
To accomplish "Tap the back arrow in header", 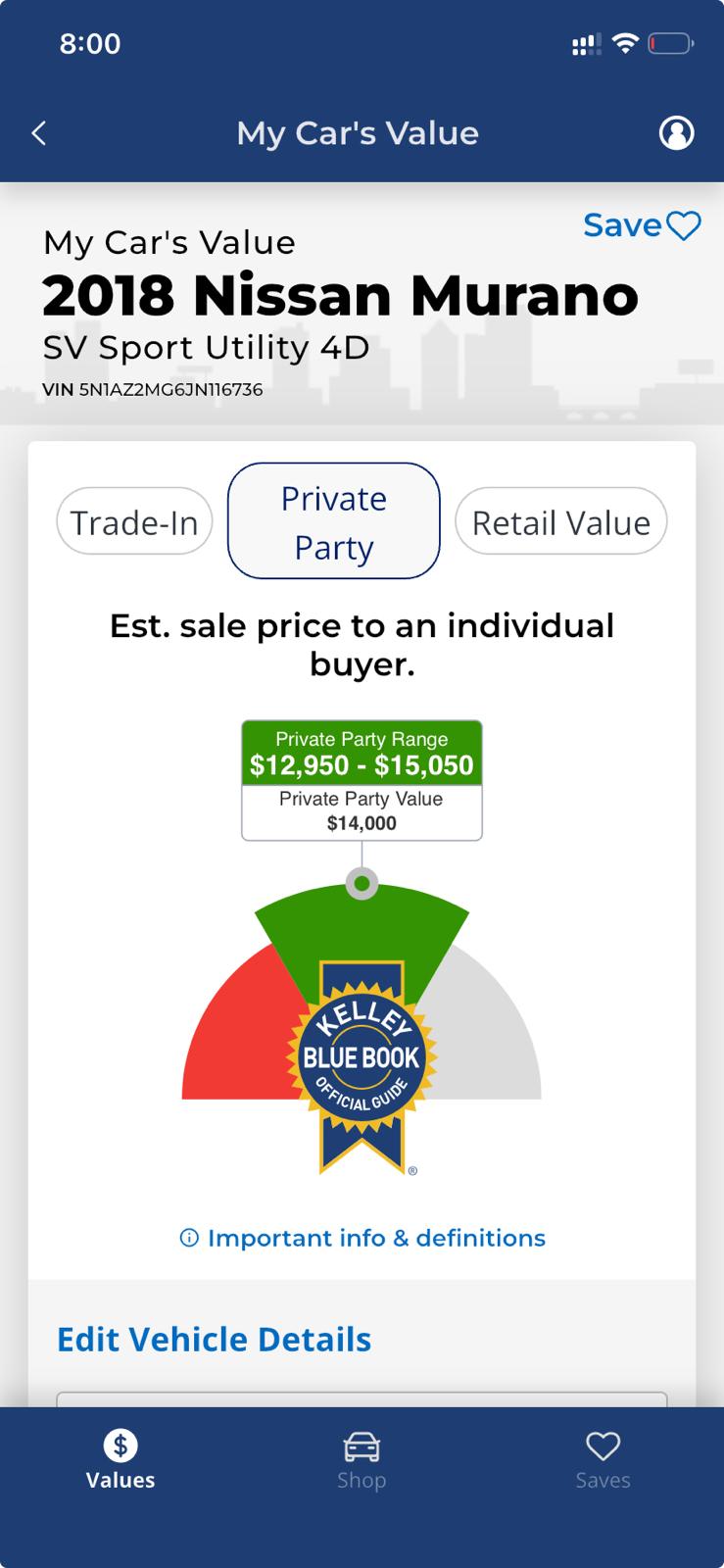I will (x=39, y=133).
